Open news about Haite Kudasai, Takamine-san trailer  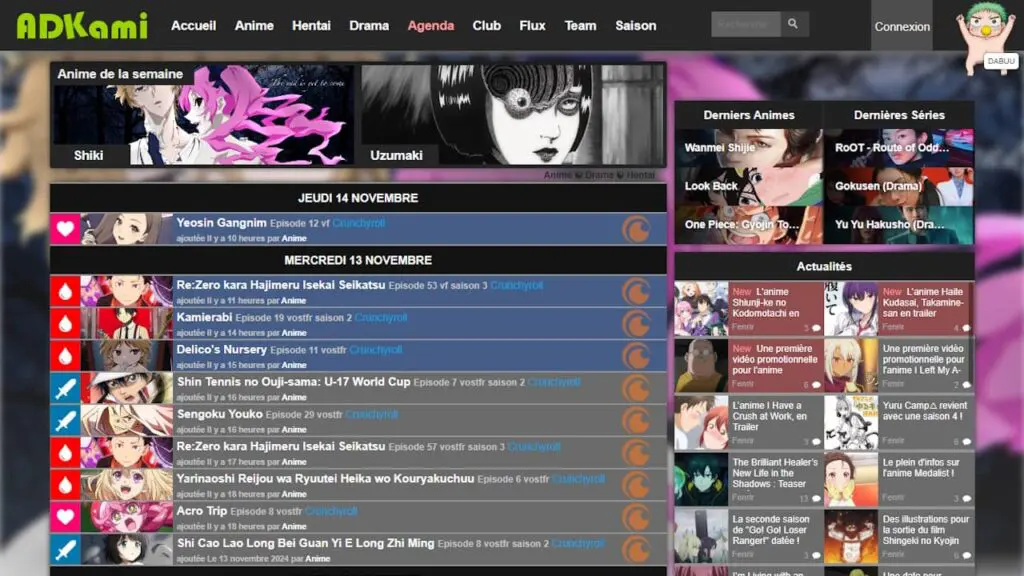pyautogui.click(x=899, y=308)
